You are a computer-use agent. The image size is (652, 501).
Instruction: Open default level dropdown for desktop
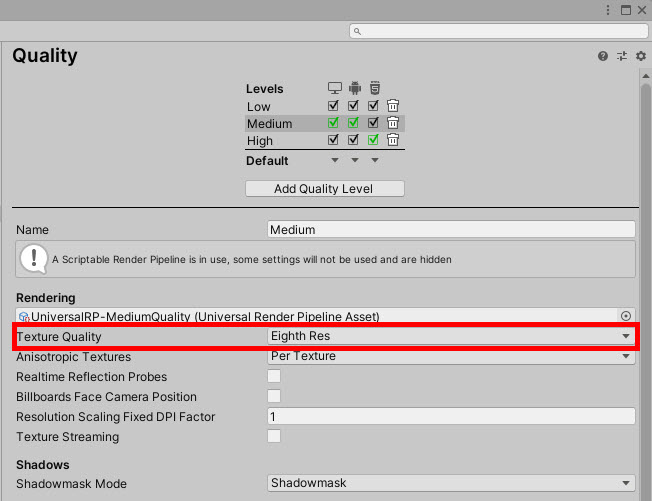[x=335, y=160]
